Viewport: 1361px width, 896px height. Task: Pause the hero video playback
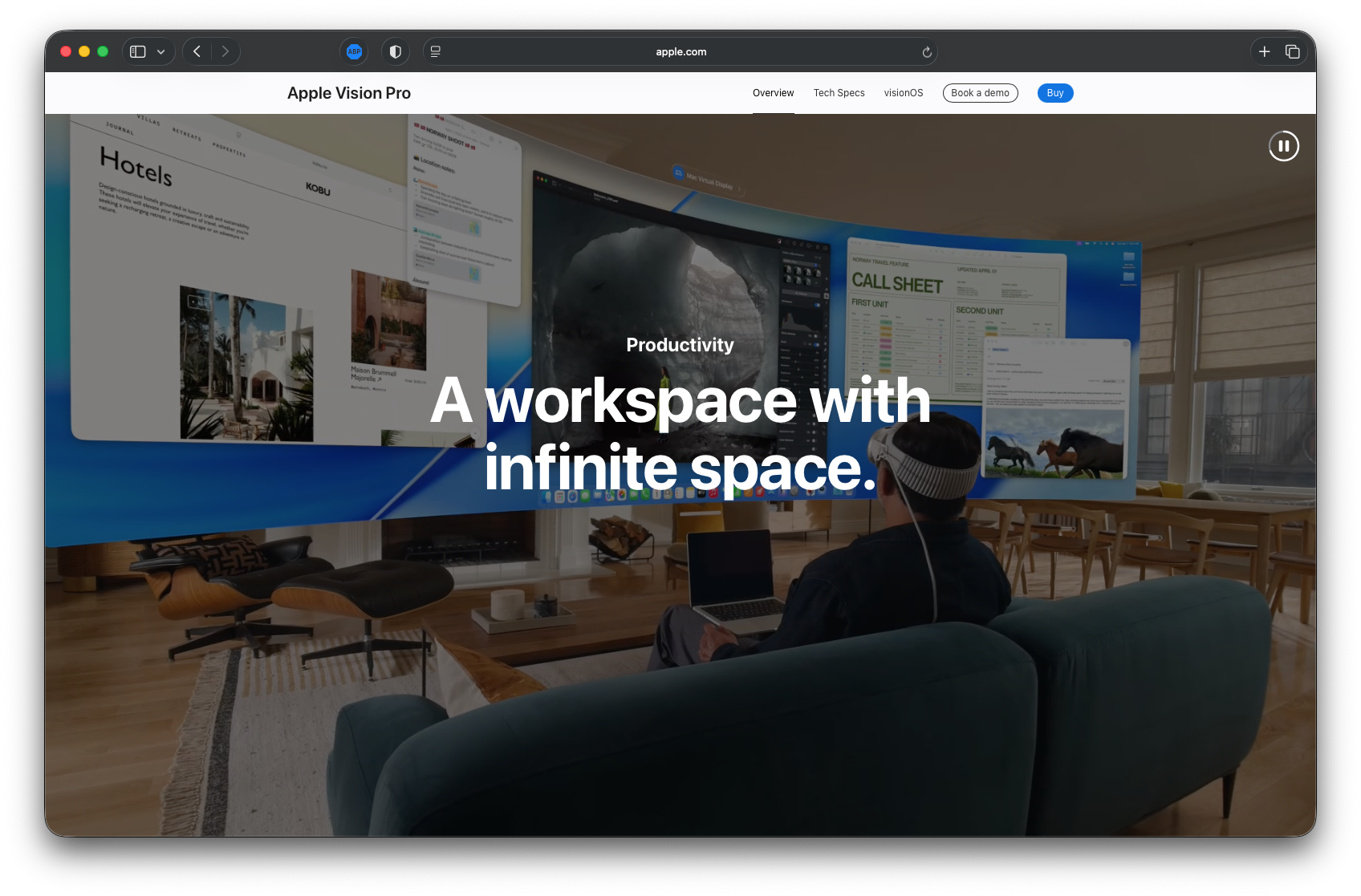click(x=1283, y=146)
